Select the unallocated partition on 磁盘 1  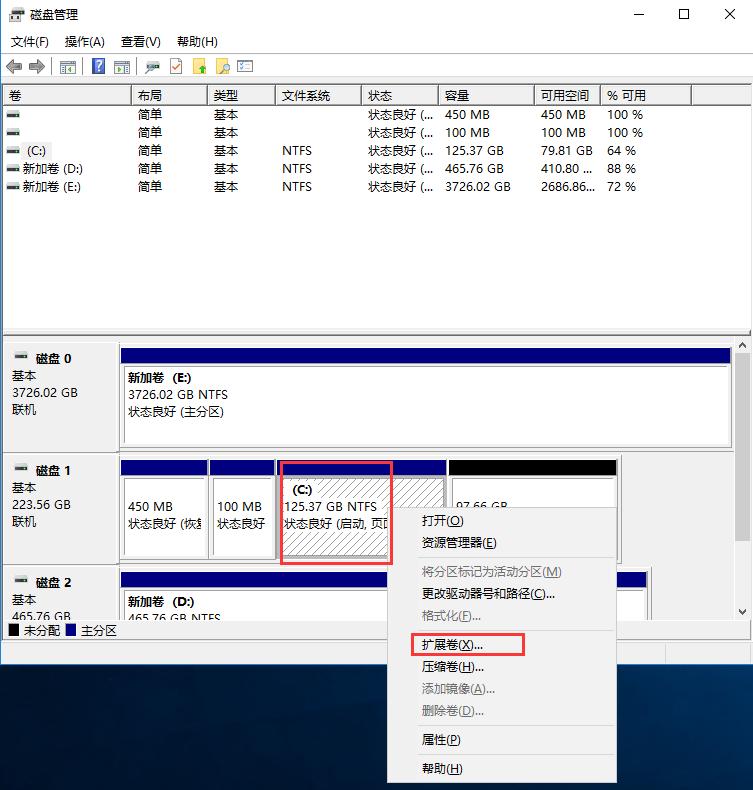(x=532, y=484)
